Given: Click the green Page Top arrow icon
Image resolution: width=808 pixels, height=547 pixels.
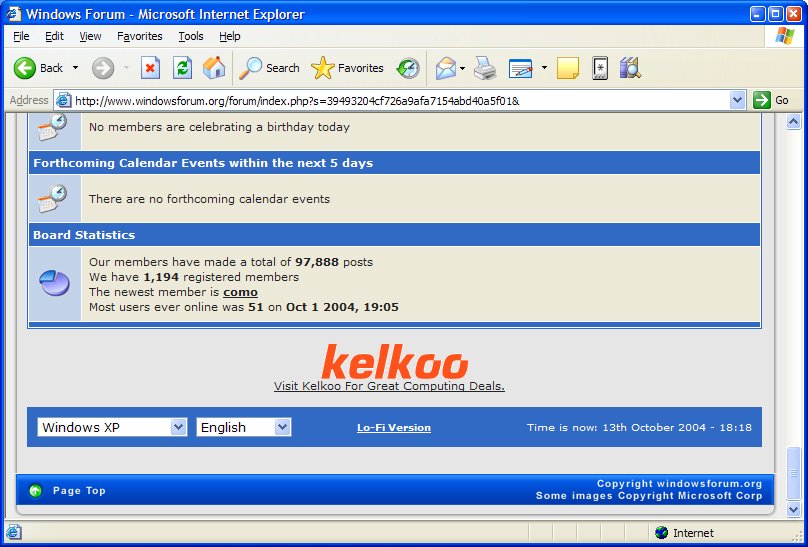Looking at the screenshot, I should pyautogui.click(x=36, y=490).
